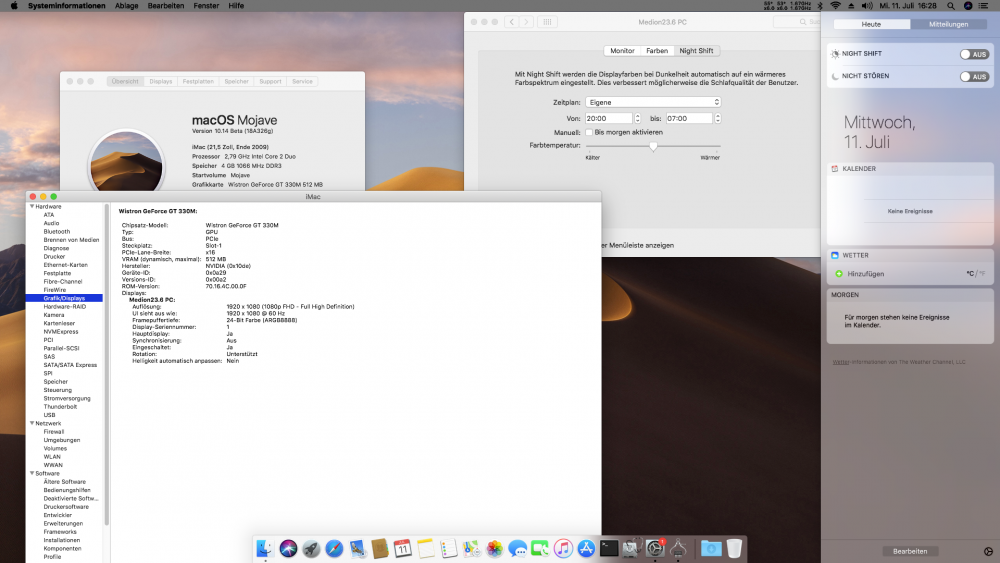
Task: Open App Store icon in Dock
Action: pyautogui.click(x=586, y=548)
